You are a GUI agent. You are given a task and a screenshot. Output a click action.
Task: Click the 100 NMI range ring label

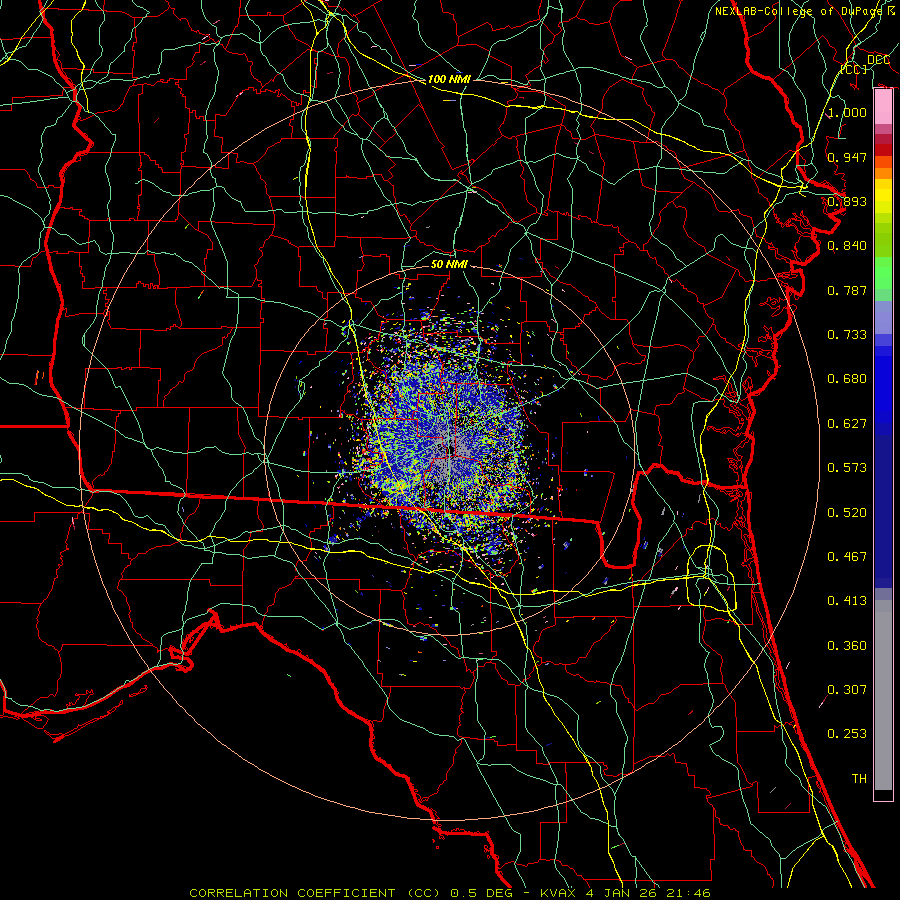point(449,79)
